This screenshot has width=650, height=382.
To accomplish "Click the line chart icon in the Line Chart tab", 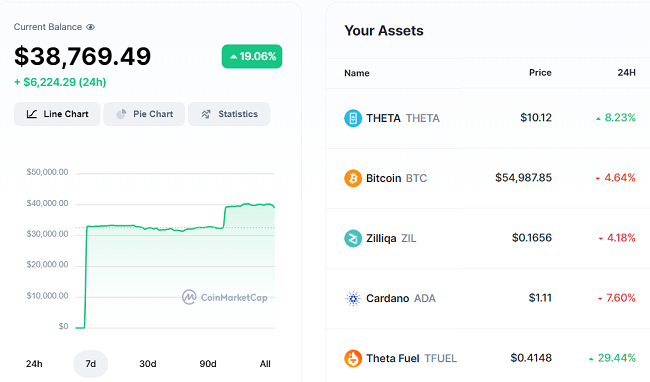I will tap(32, 114).
